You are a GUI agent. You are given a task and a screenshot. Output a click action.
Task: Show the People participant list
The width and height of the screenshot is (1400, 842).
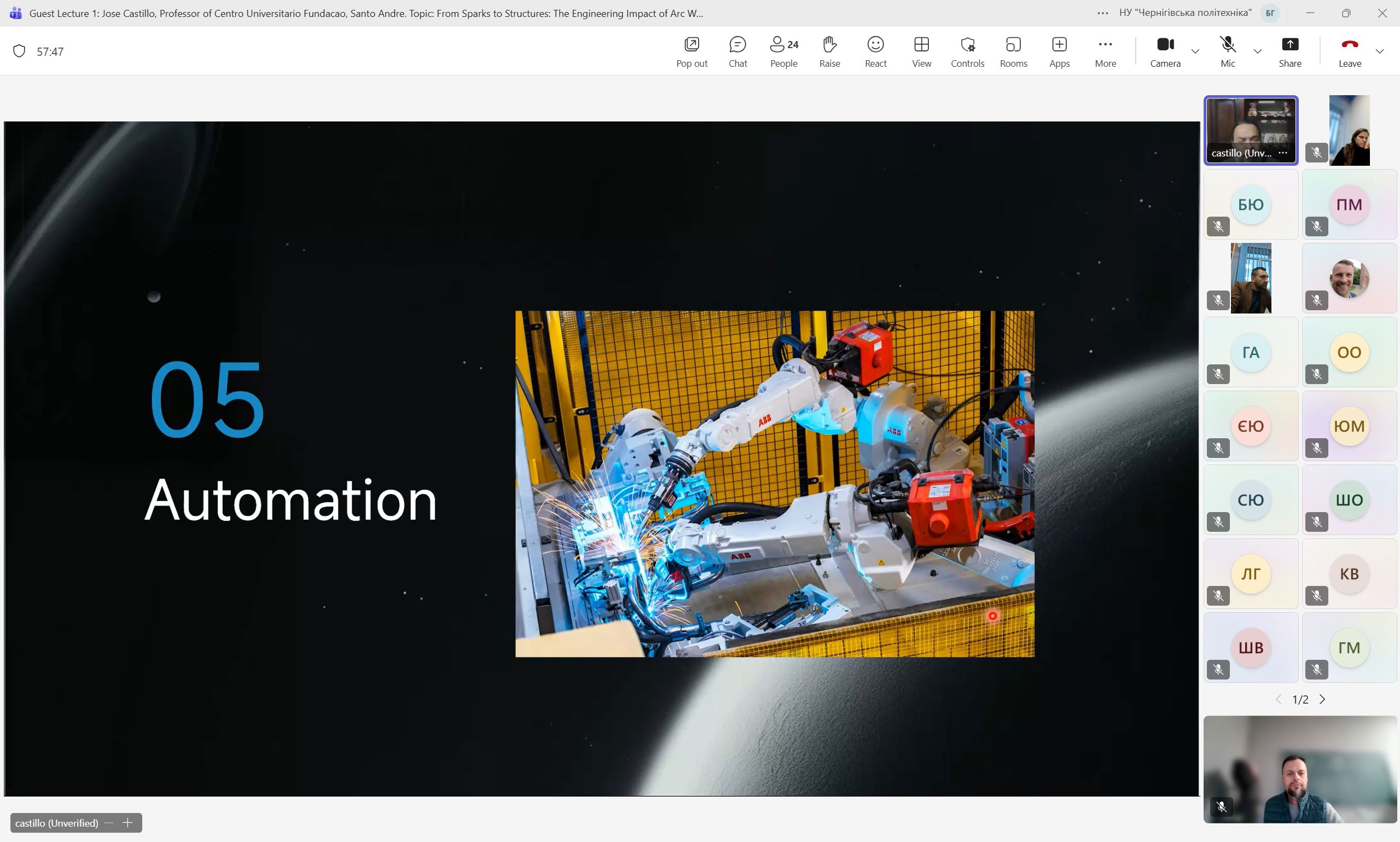(x=783, y=51)
